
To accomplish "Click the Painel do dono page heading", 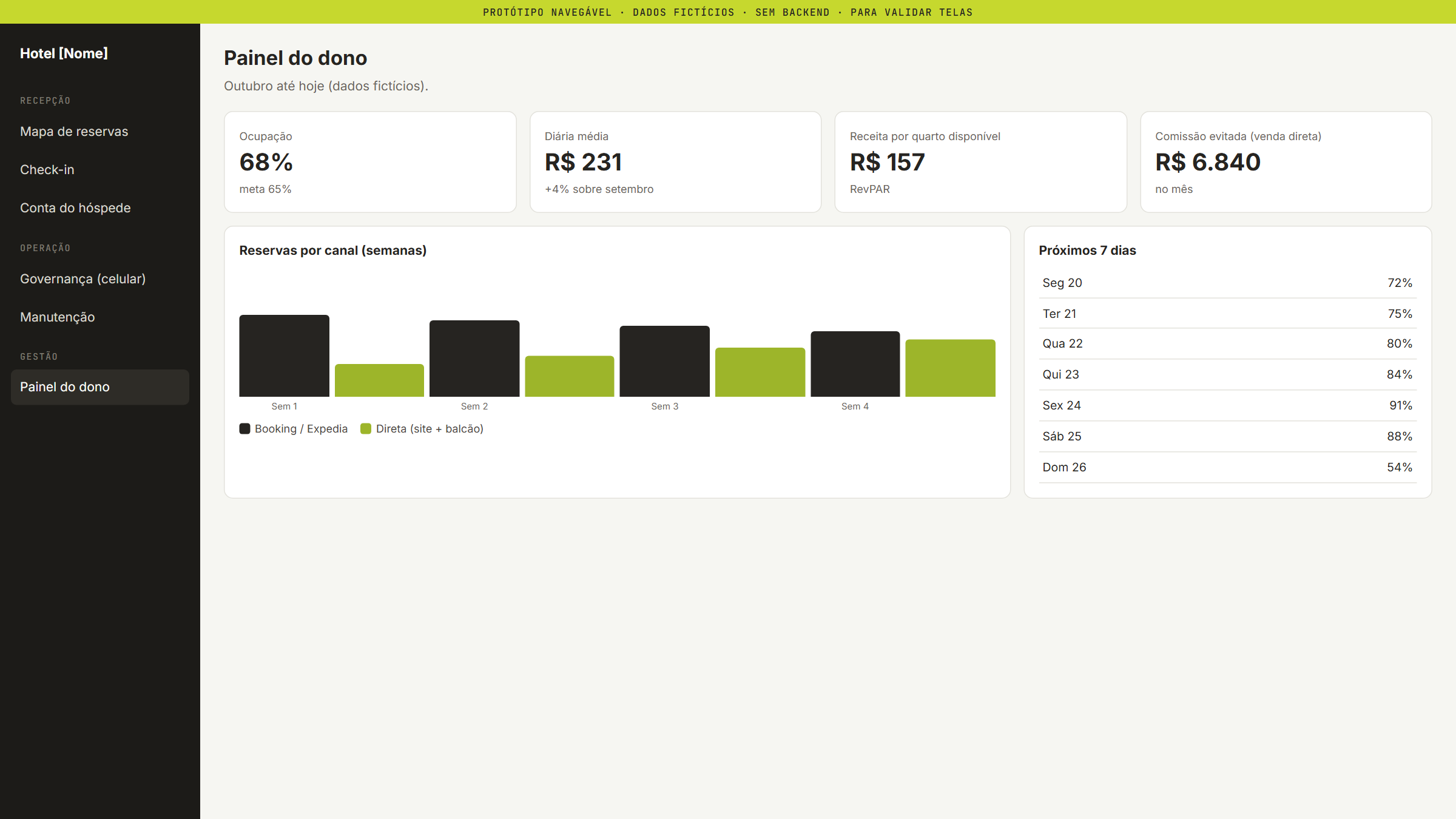I will pyautogui.click(x=295, y=58).
